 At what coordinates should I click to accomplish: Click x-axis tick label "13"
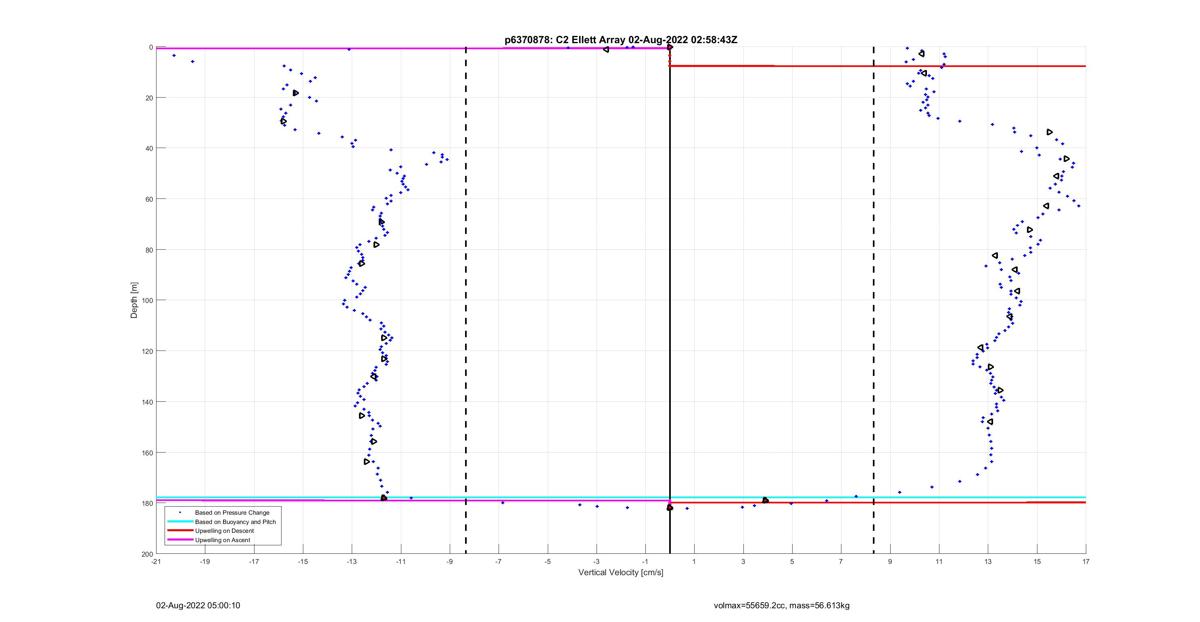[988, 561]
